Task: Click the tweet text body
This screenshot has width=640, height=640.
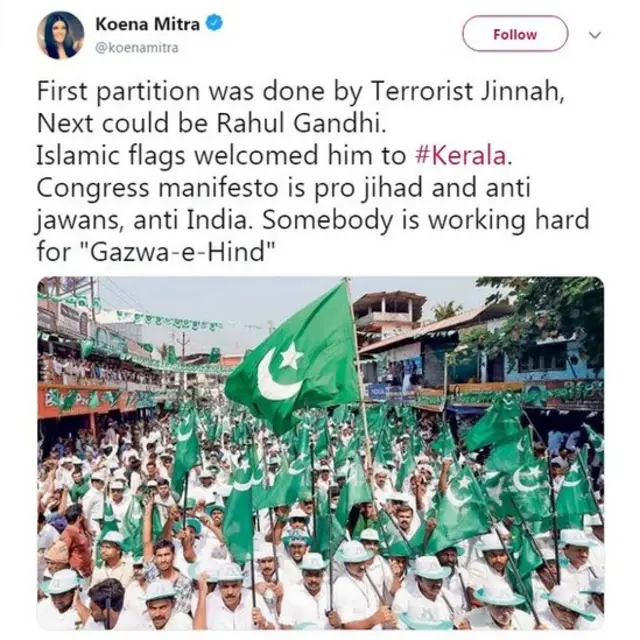Action: 313,171
